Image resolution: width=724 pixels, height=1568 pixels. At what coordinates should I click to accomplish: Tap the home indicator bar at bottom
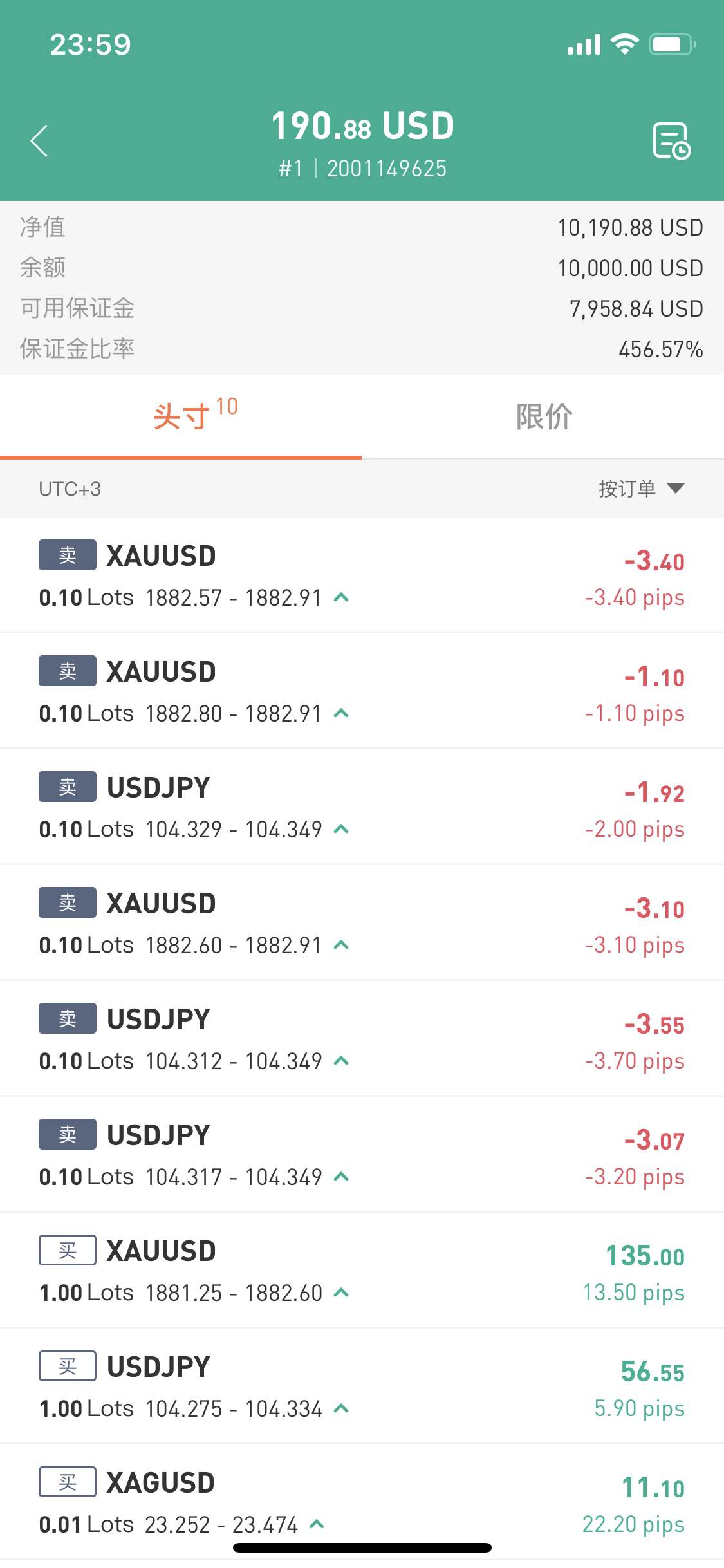(362, 1547)
